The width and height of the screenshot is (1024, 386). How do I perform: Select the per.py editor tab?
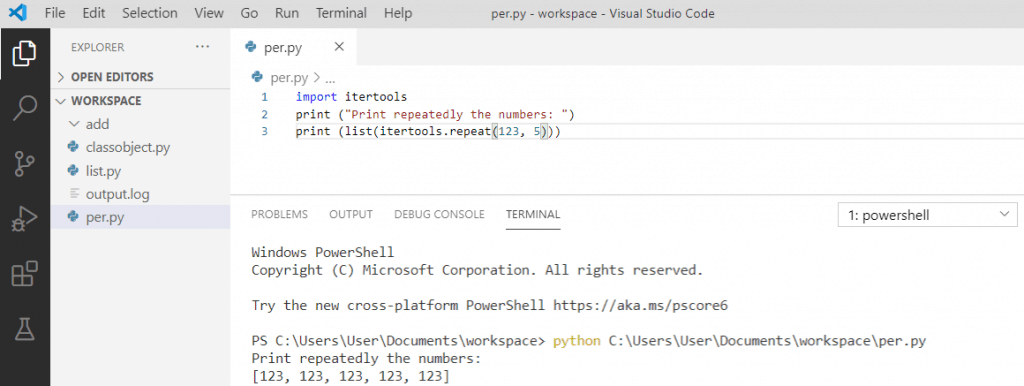294,47
